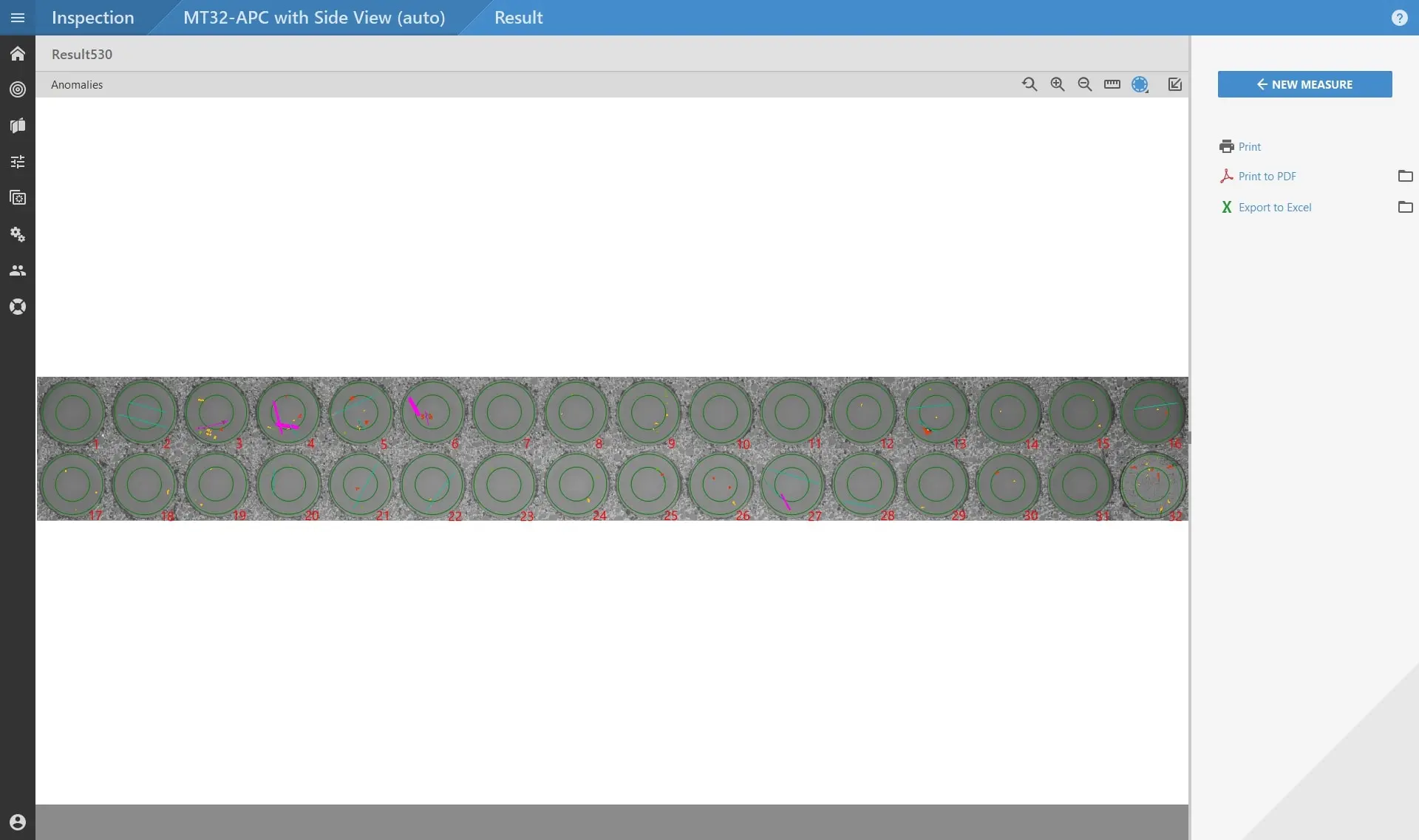Open the inspection target icon in sidebar
Image resolution: width=1419 pixels, height=840 pixels.
[17, 89]
